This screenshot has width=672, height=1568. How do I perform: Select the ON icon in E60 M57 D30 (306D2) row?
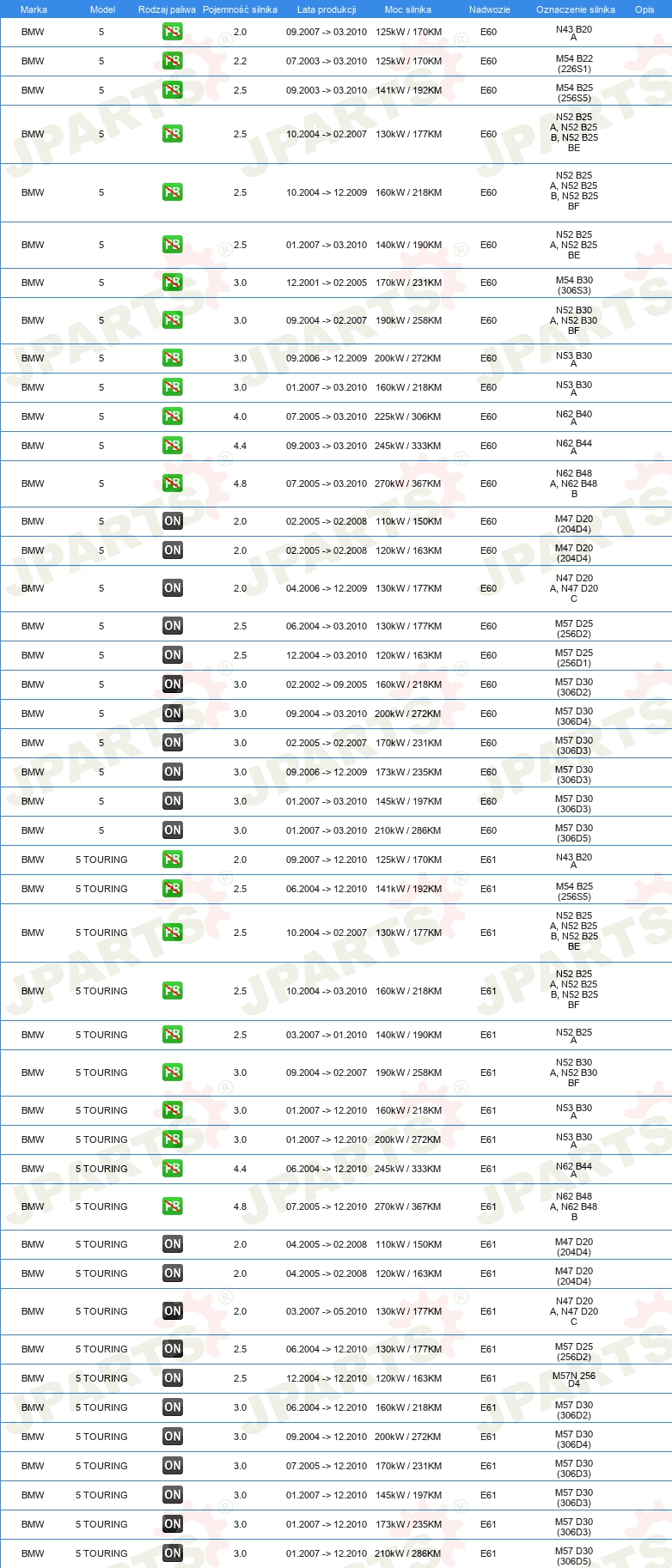click(173, 684)
